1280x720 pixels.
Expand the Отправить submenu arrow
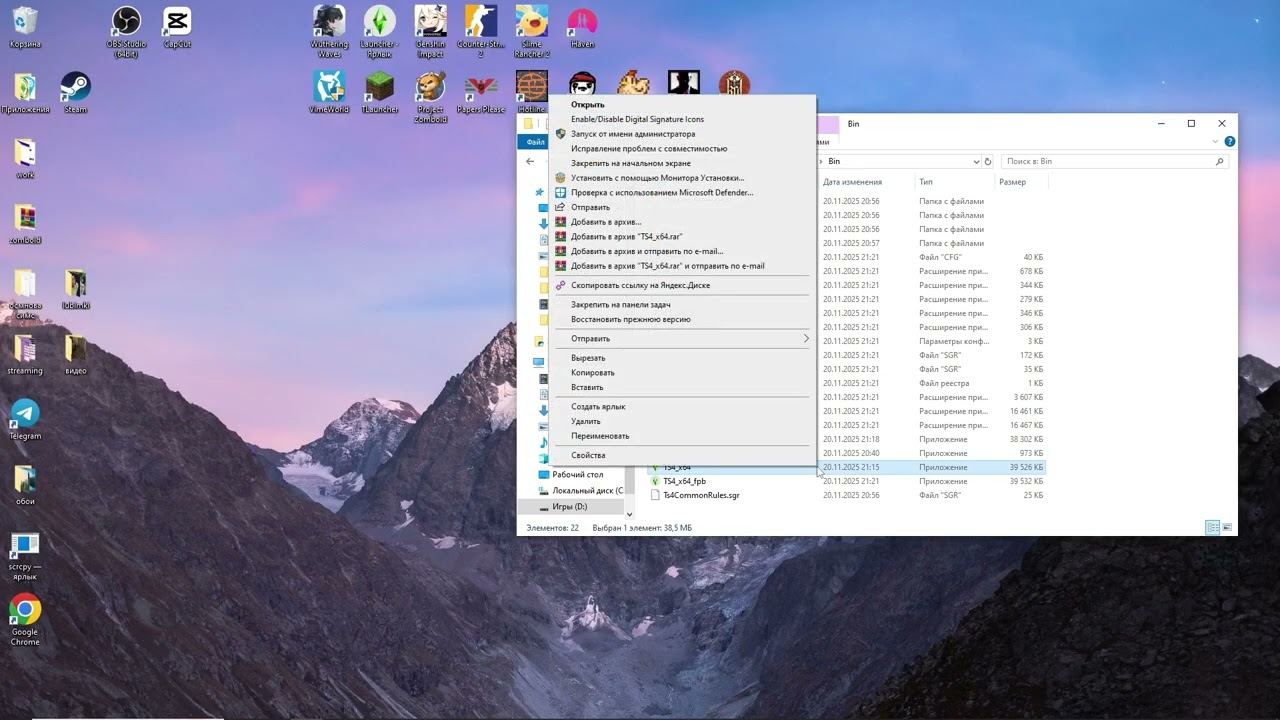point(806,339)
